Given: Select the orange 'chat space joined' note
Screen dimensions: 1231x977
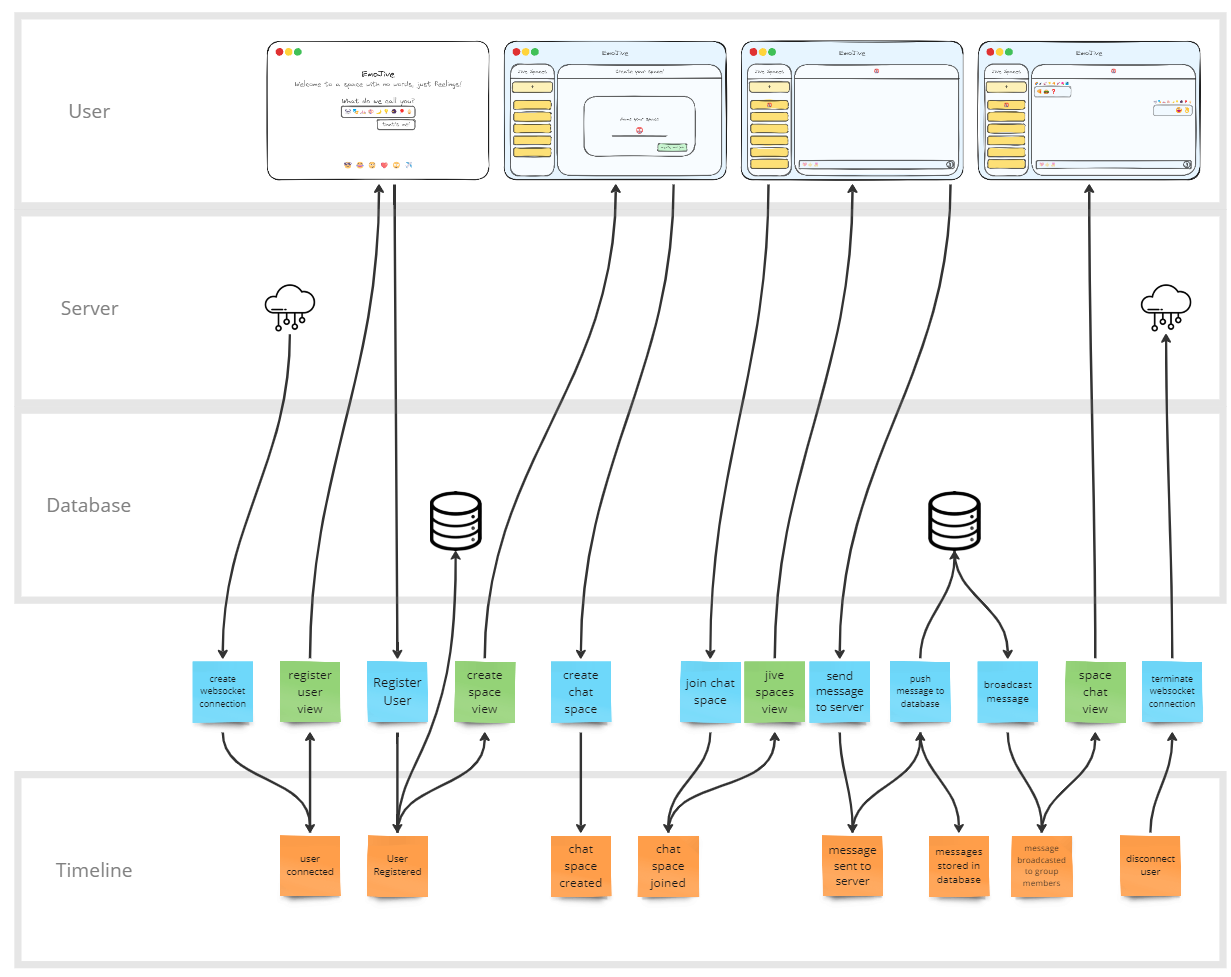Looking at the screenshot, I should tap(668, 866).
